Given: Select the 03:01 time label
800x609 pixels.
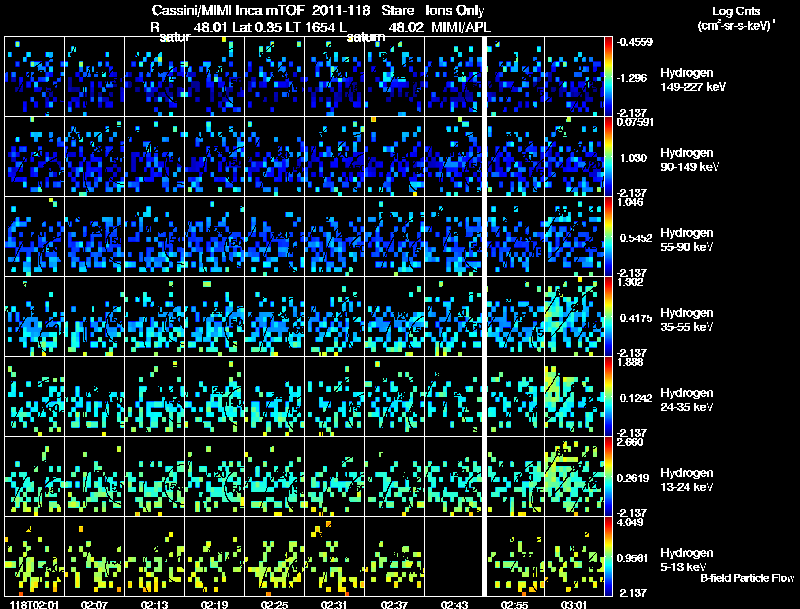Looking at the screenshot, I should click(x=574, y=604).
